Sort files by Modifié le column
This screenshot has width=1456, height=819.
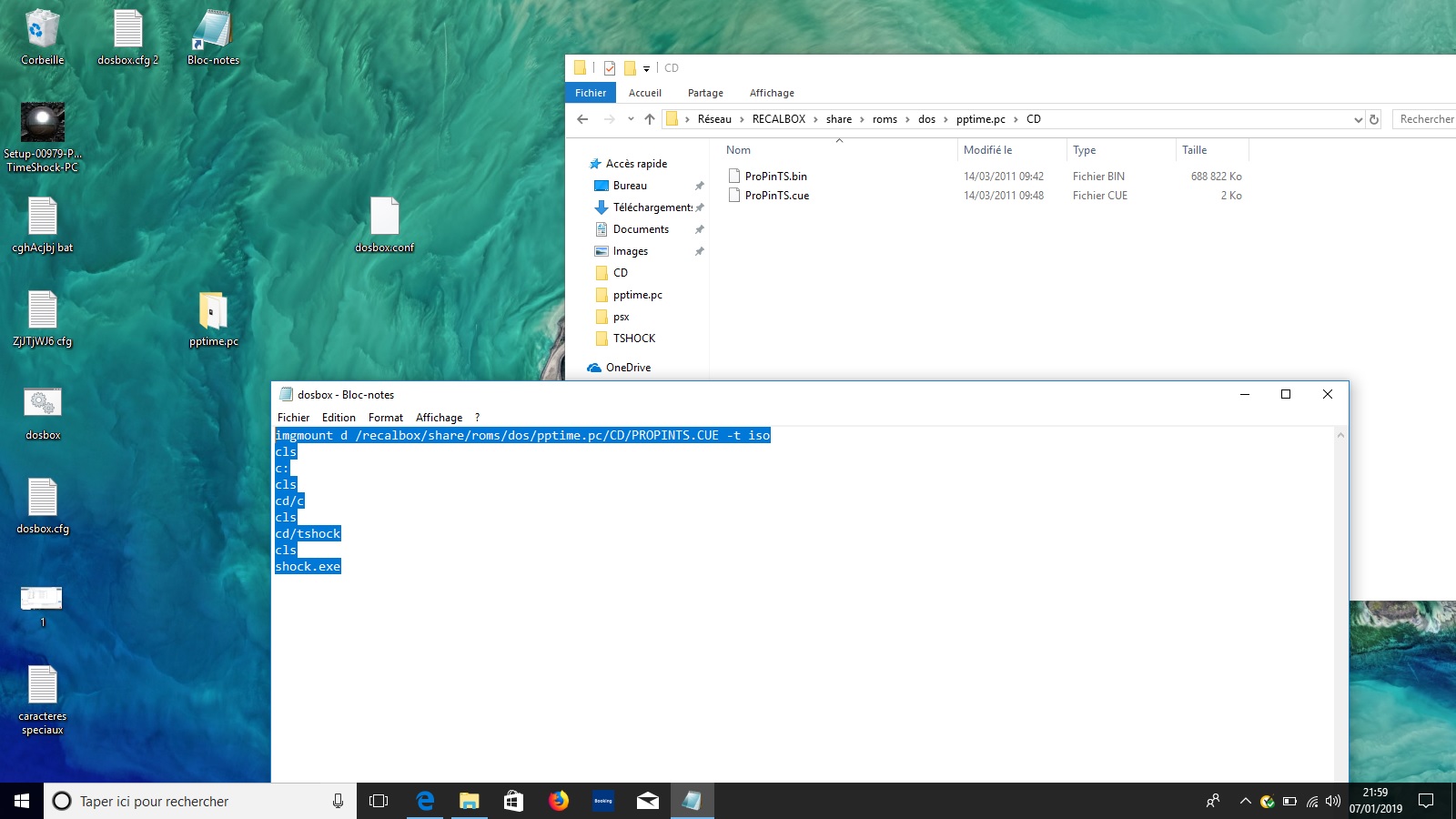(1012, 150)
